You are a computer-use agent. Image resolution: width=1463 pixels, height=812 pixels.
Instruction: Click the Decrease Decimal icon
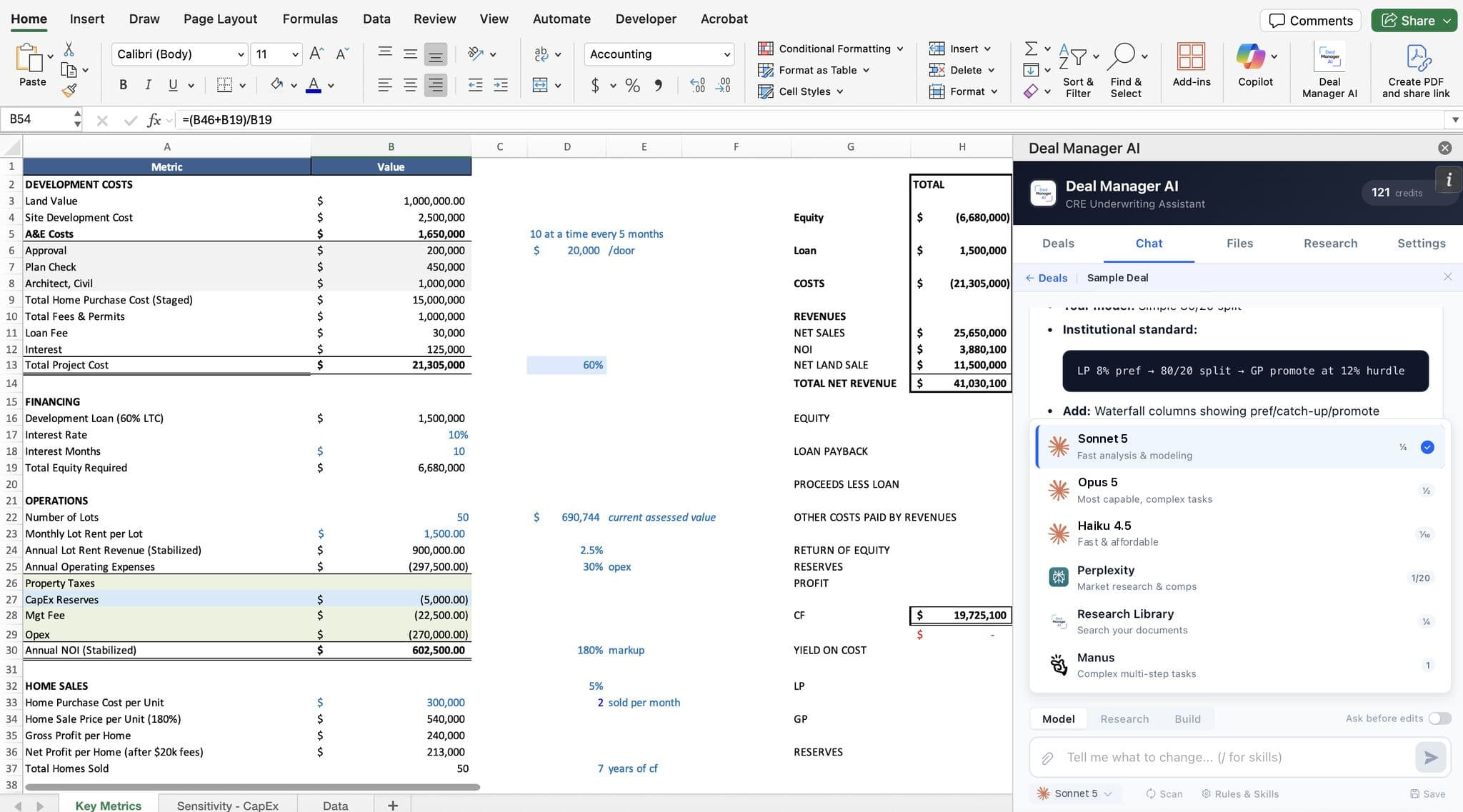[723, 86]
